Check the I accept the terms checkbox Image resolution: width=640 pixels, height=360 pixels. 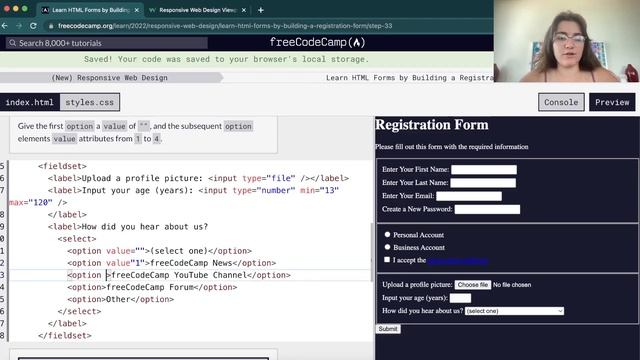pos(387,260)
